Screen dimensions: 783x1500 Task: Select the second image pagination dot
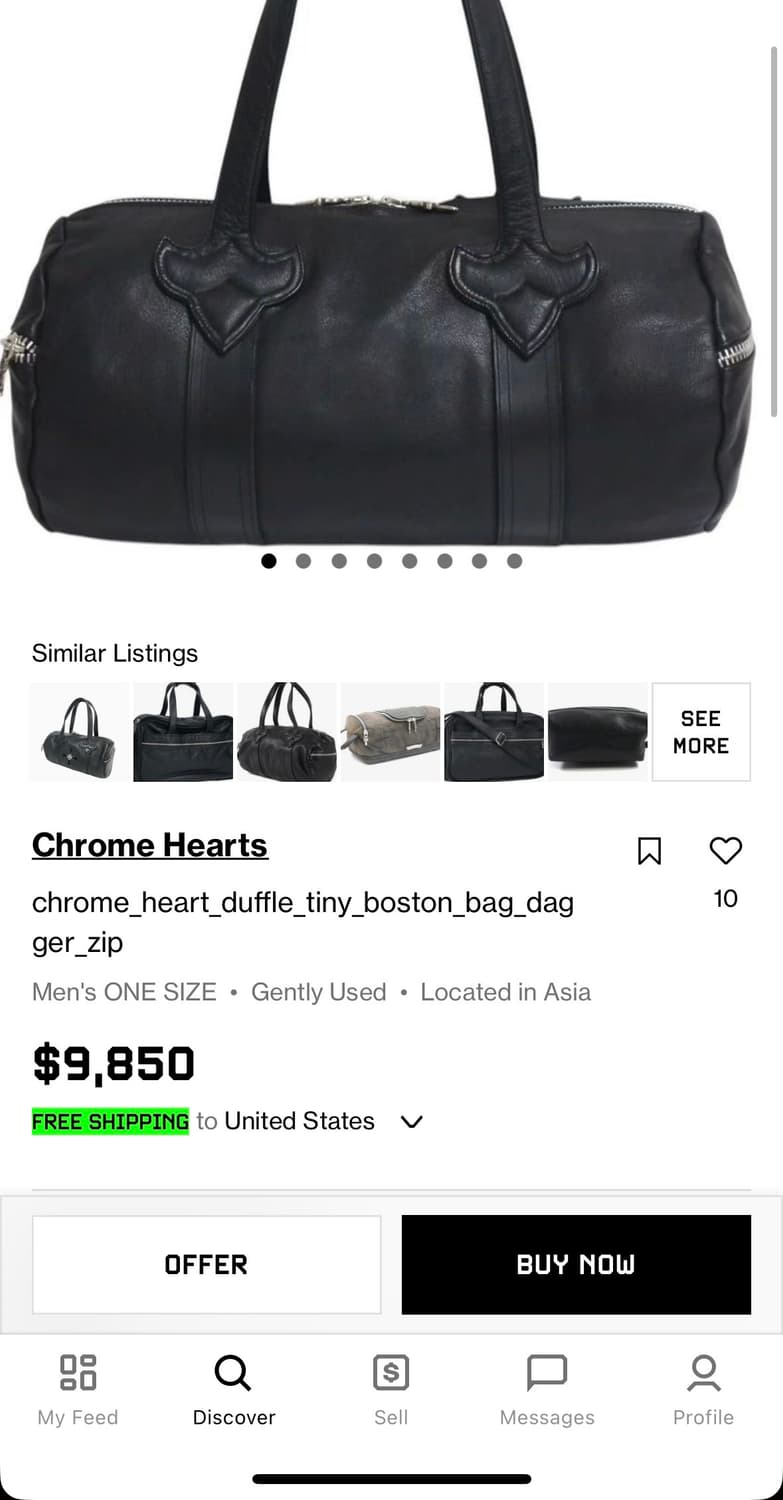[x=304, y=561]
